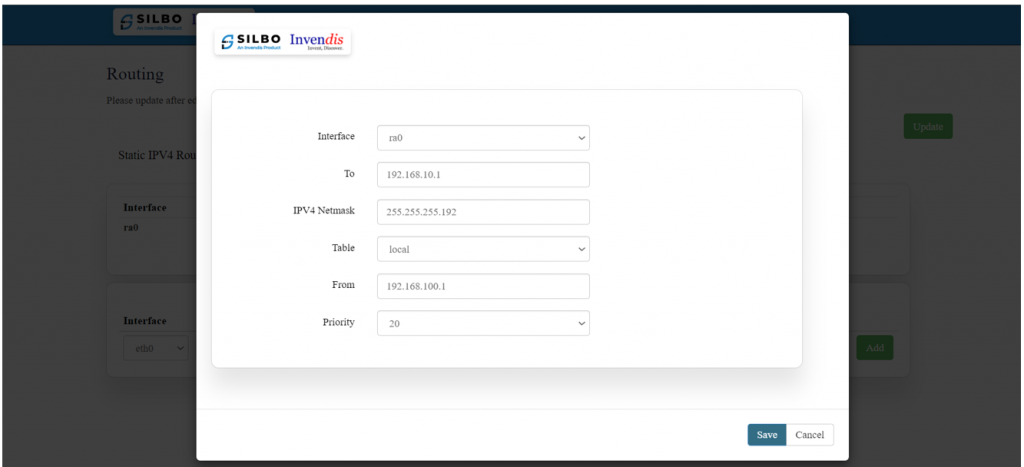Select the From field with 192.168.100.1
This screenshot has width=1024, height=467.
[x=483, y=286]
